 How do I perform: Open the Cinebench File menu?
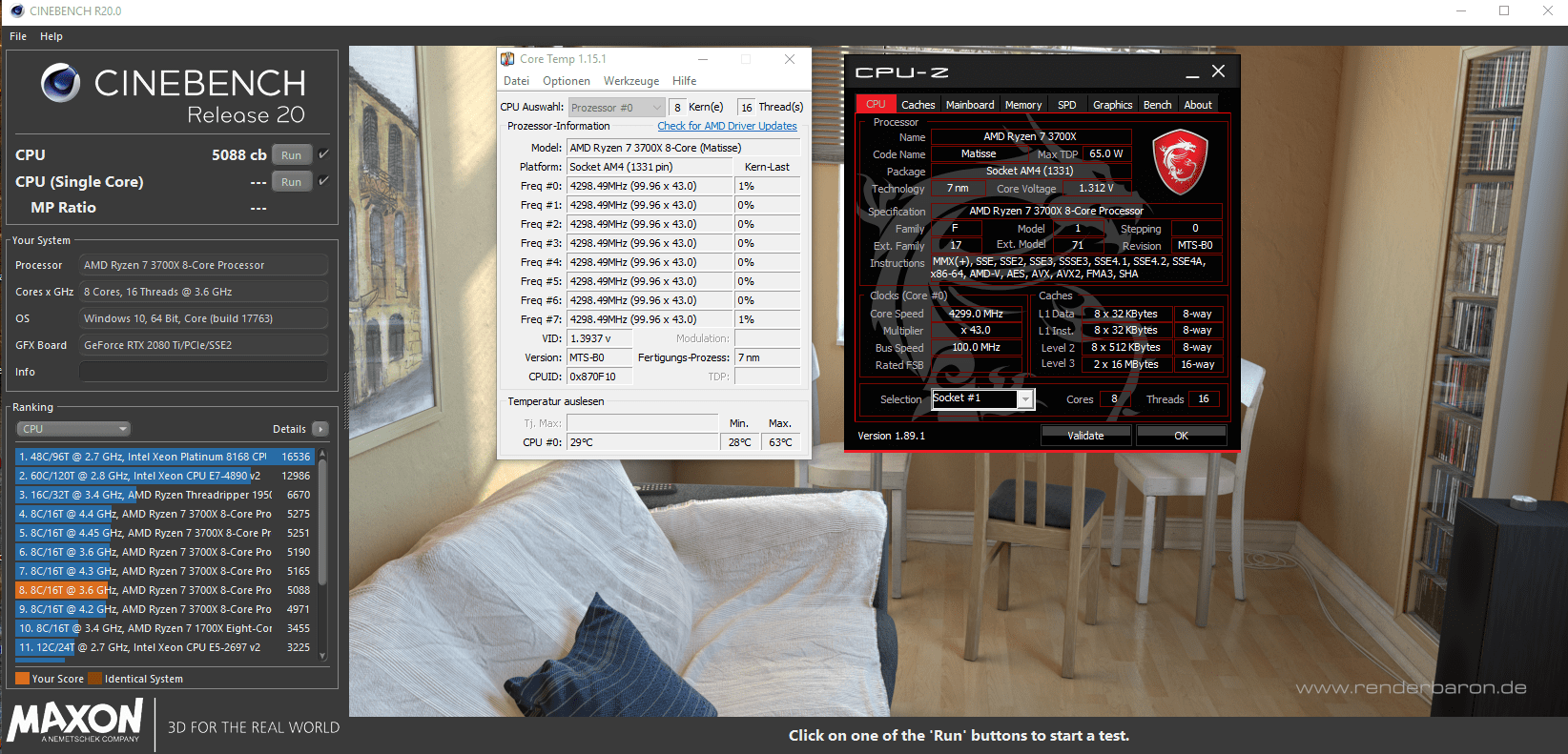coord(18,36)
